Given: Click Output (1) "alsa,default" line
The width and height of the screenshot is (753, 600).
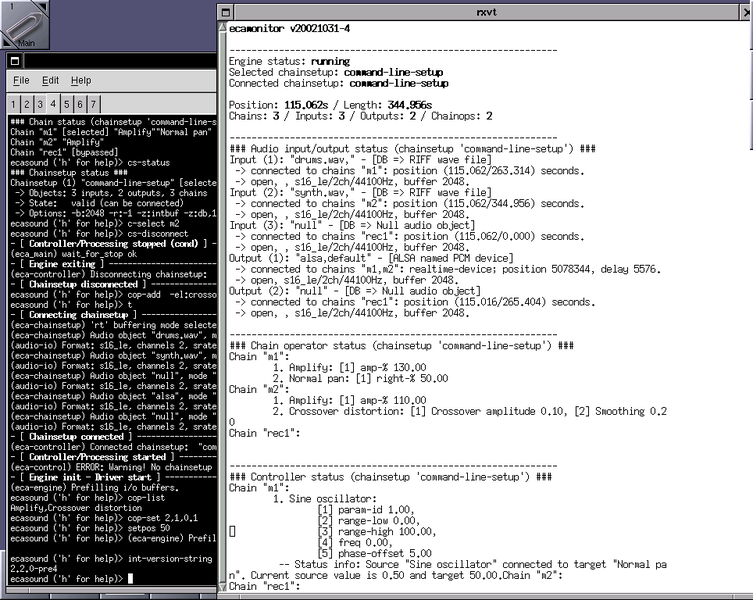Looking at the screenshot, I should pyautogui.click(x=371, y=258).
